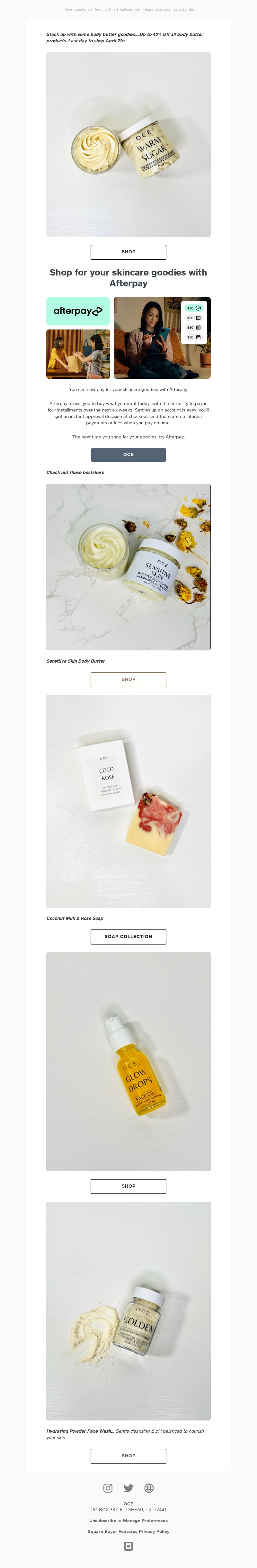The height and width of the screenshot is (1568, 257).
Task: Open the Warm Sugar body butter image
Action: click(128, 144)
